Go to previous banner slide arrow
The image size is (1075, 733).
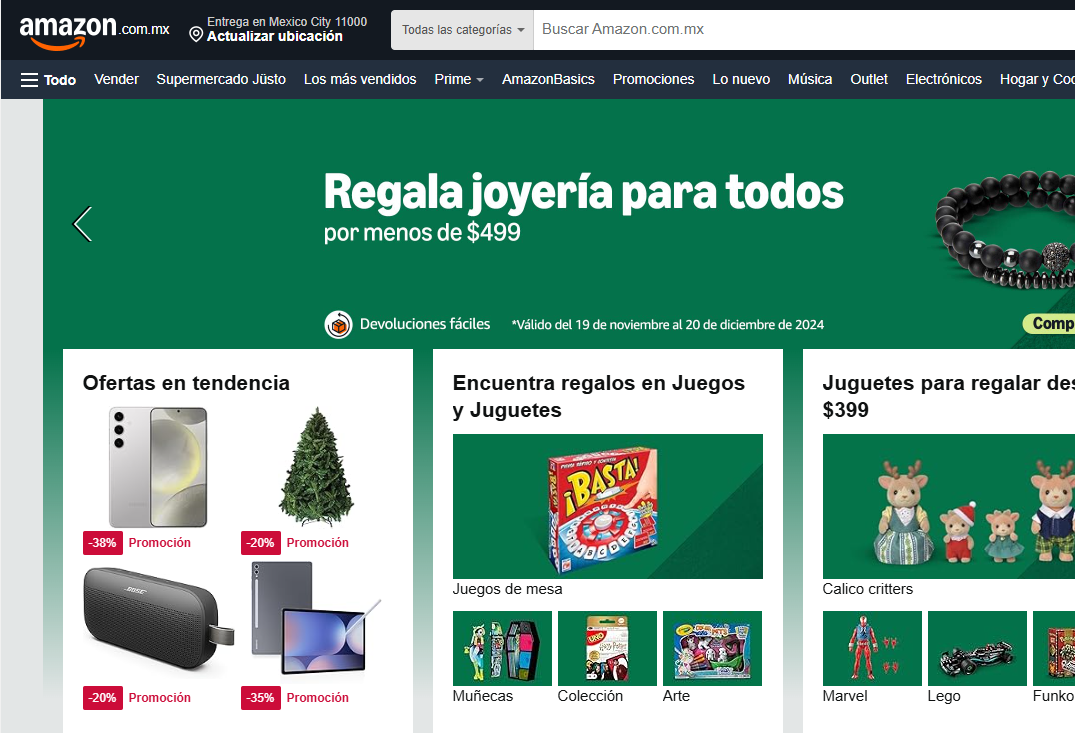pos(82,224)
